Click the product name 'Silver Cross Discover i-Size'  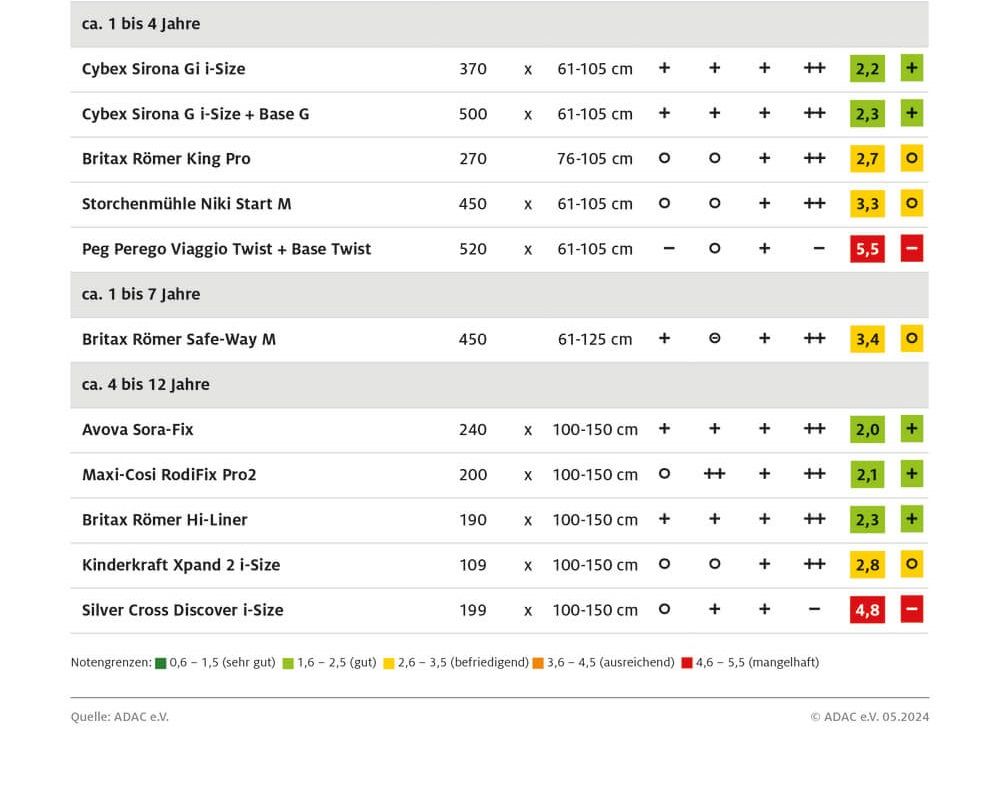[183, 610]
